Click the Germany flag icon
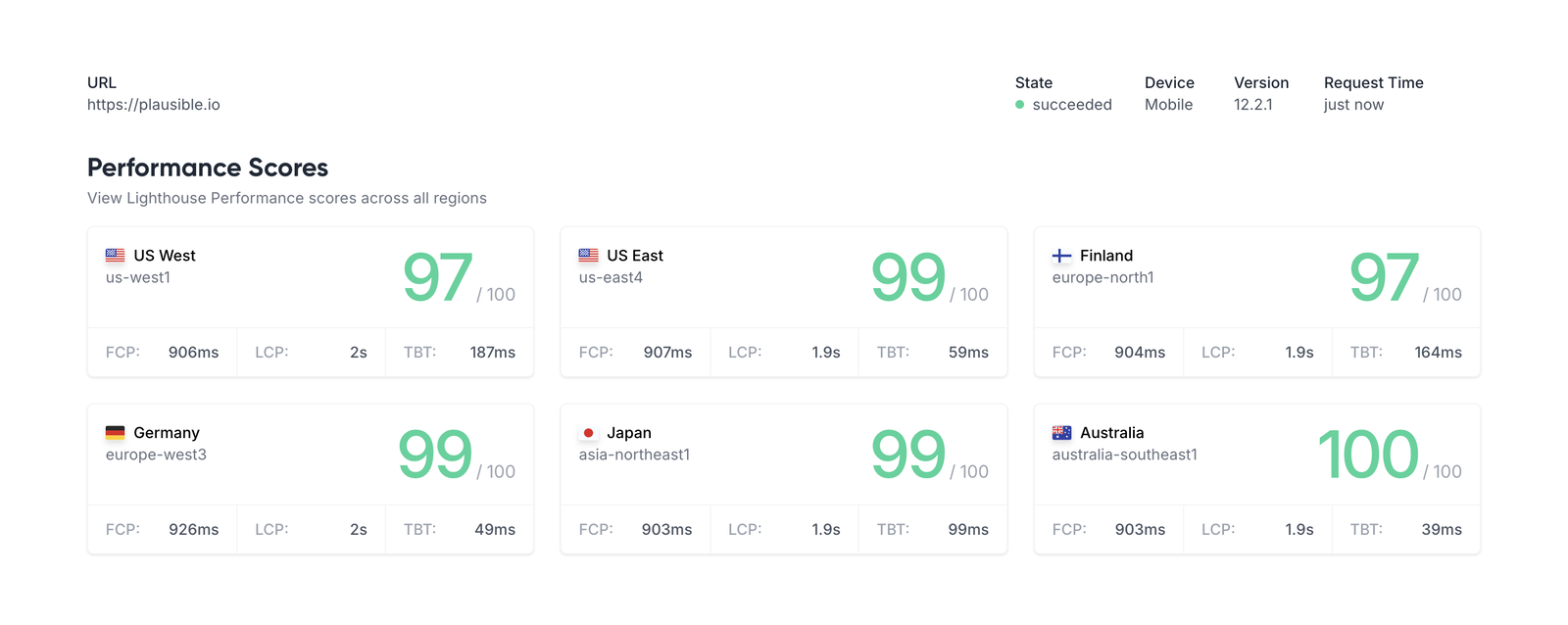 115,433
